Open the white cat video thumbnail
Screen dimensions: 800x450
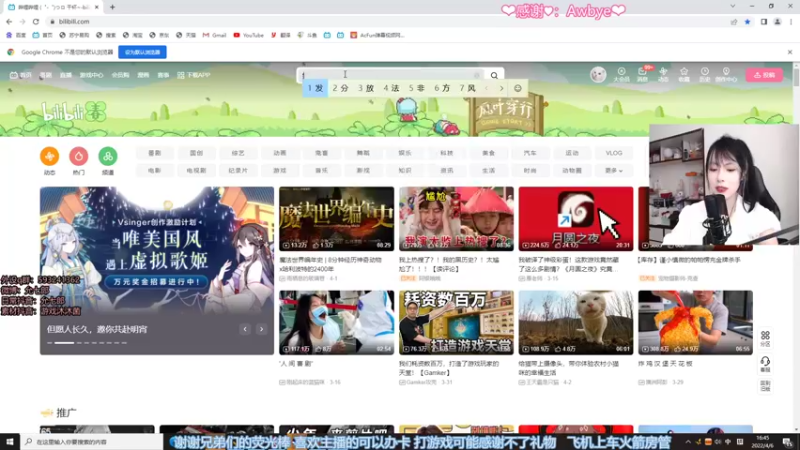[x=576, y=322]
